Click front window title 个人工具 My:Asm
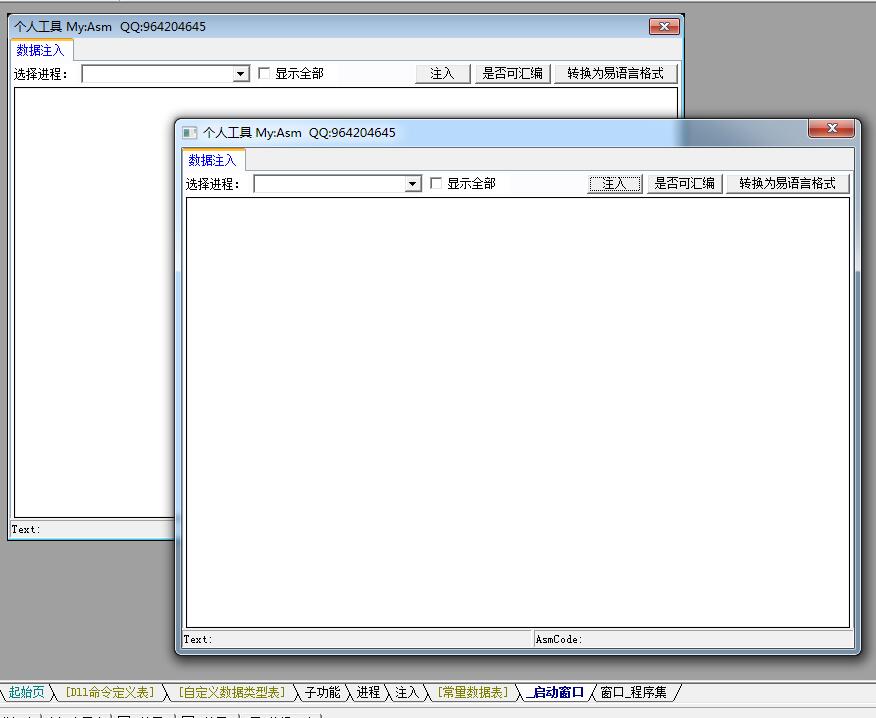This screenshot has height=718, width=876. pyautogui.click(x=252, y=133)
